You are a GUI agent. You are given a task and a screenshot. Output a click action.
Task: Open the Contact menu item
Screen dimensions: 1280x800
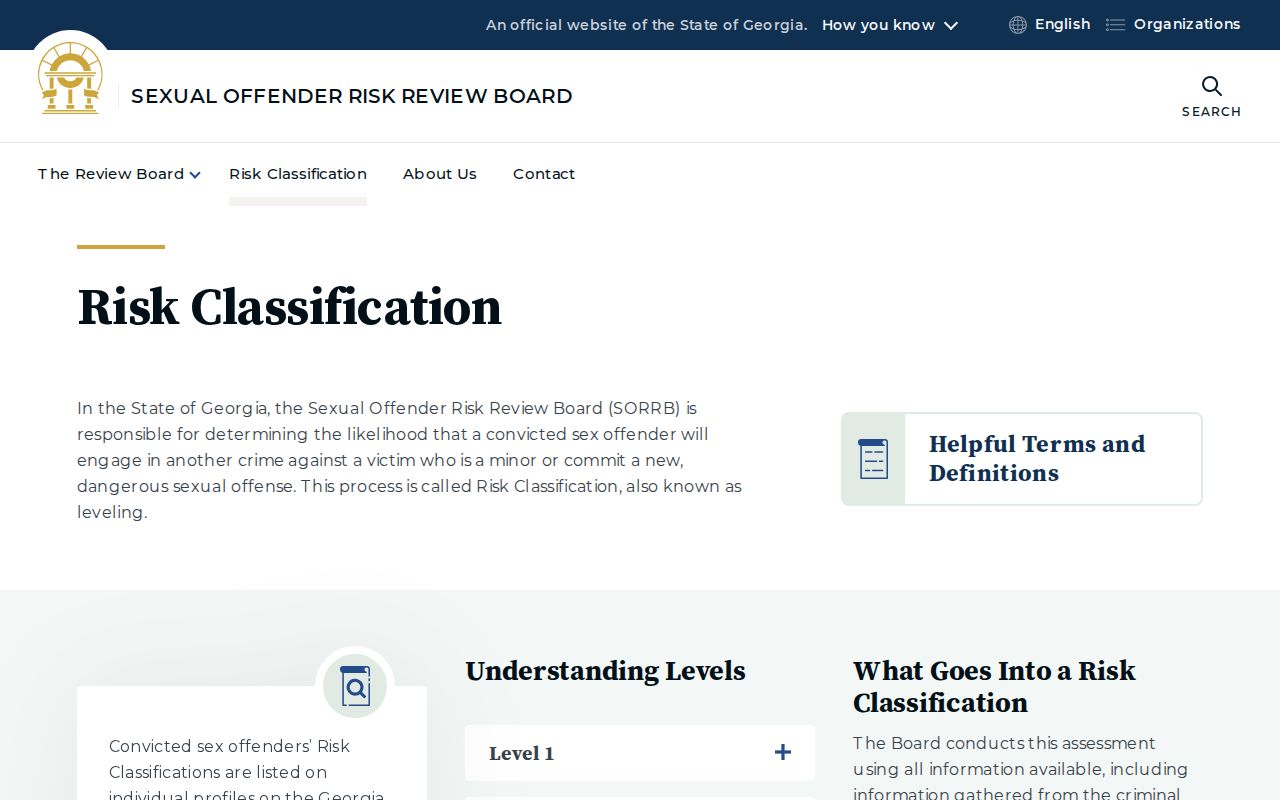544,174
